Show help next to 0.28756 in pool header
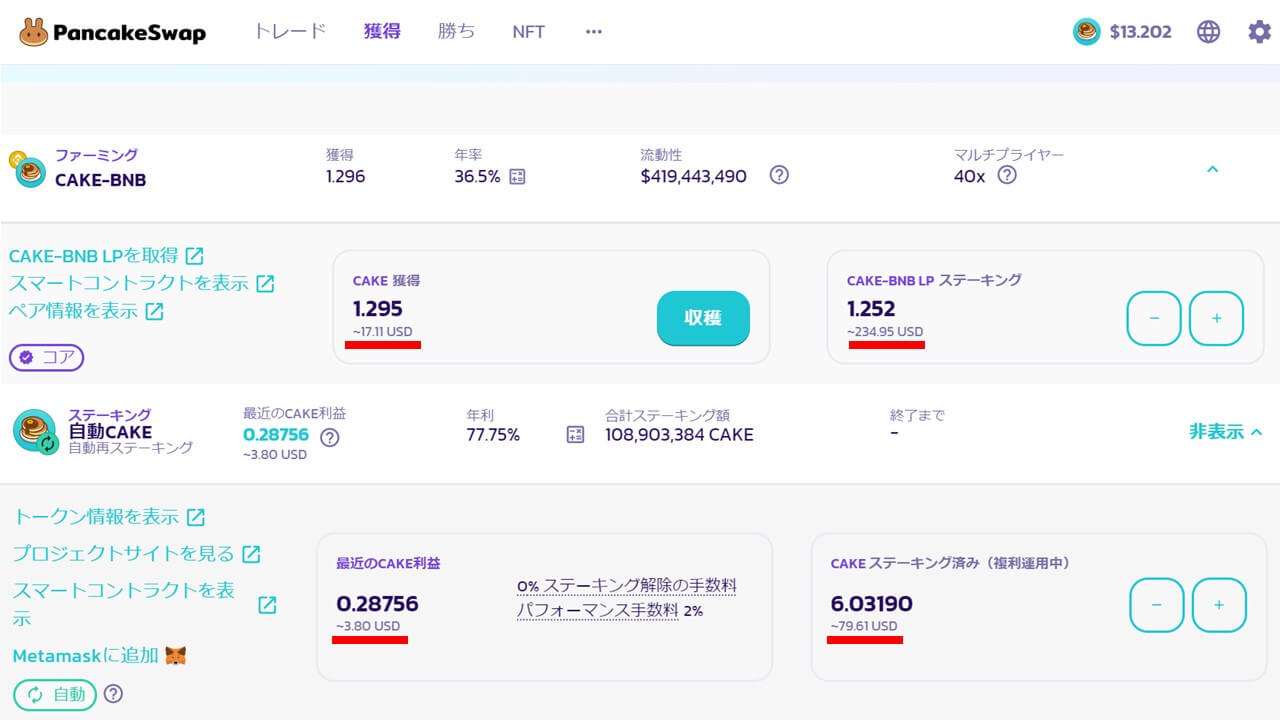 tap(329, 437)
